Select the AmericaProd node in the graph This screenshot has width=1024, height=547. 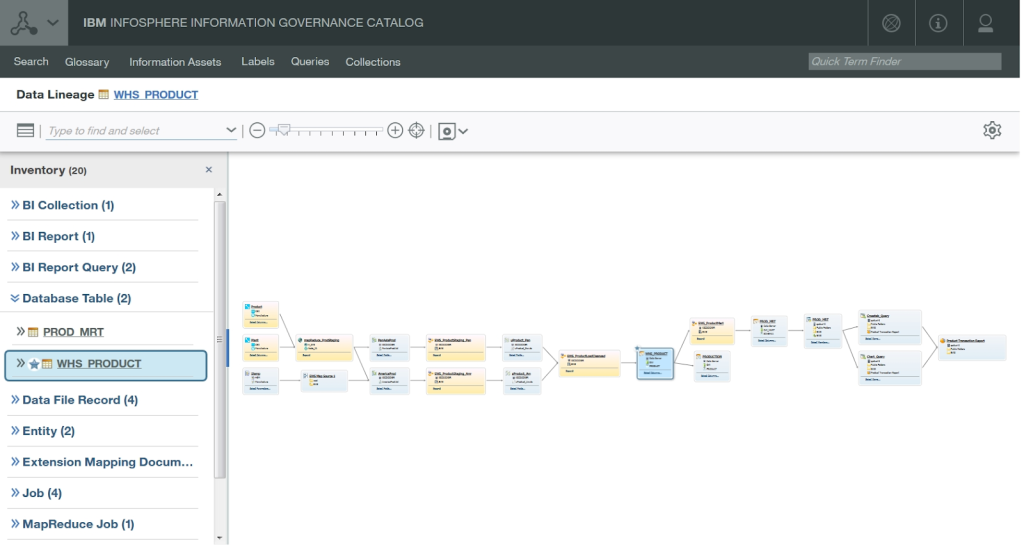tap(389, 381)
